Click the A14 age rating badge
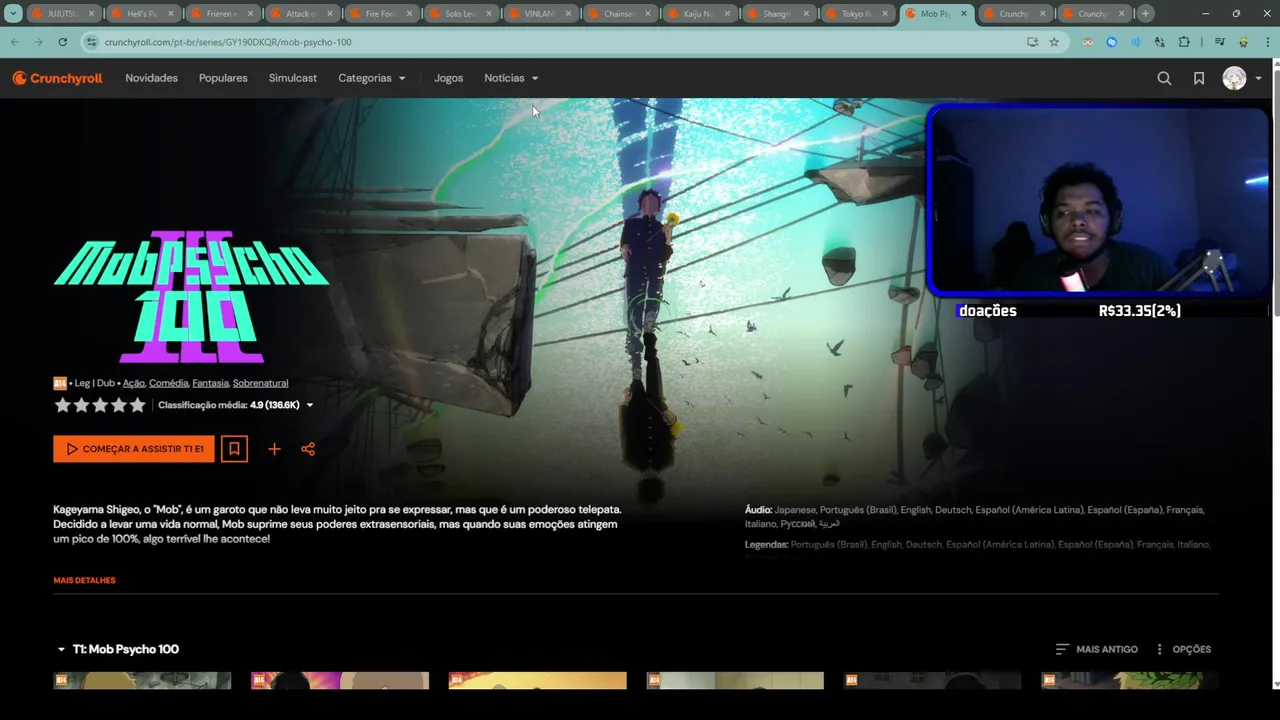The image size is (1280, 720). [x=60, y=383]
